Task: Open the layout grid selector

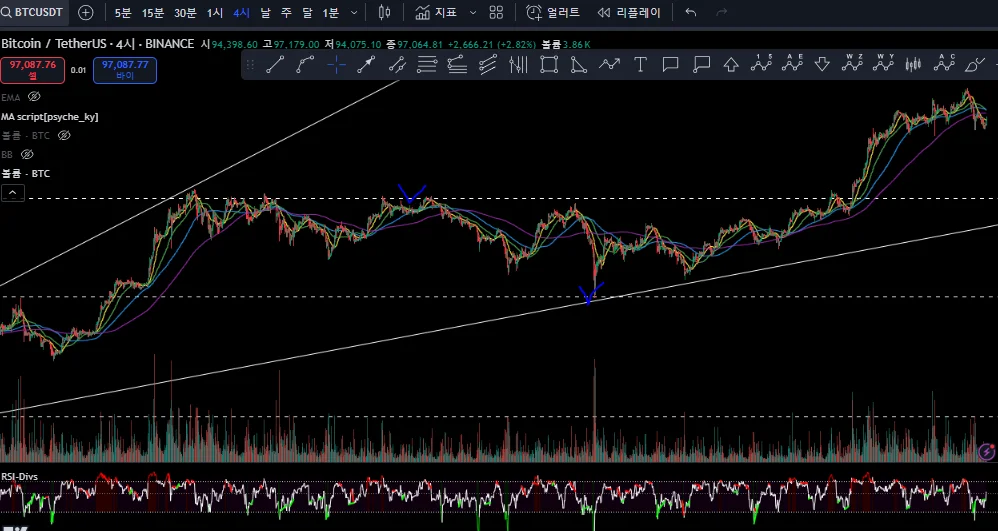Action: tap(496, 13)
